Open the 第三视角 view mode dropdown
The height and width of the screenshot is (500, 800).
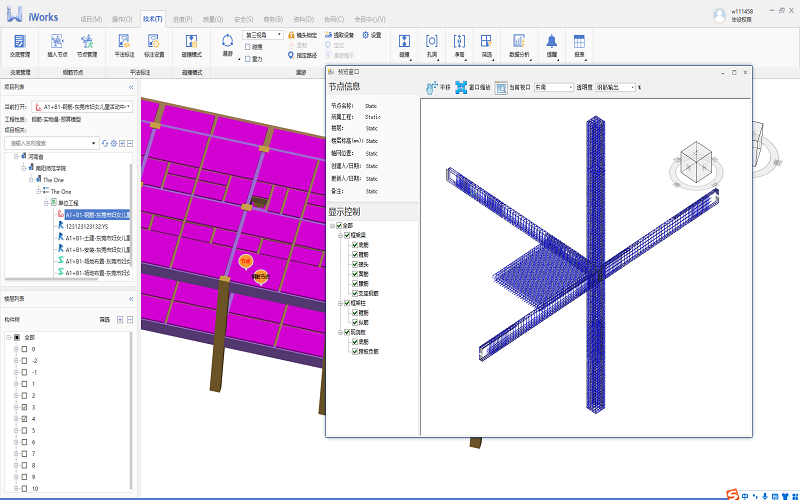(x=263, y=35)
